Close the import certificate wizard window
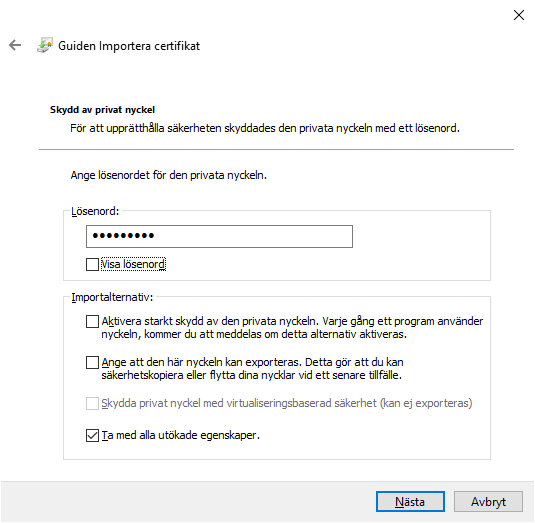The image size is (535, 523). pos(519,15)
